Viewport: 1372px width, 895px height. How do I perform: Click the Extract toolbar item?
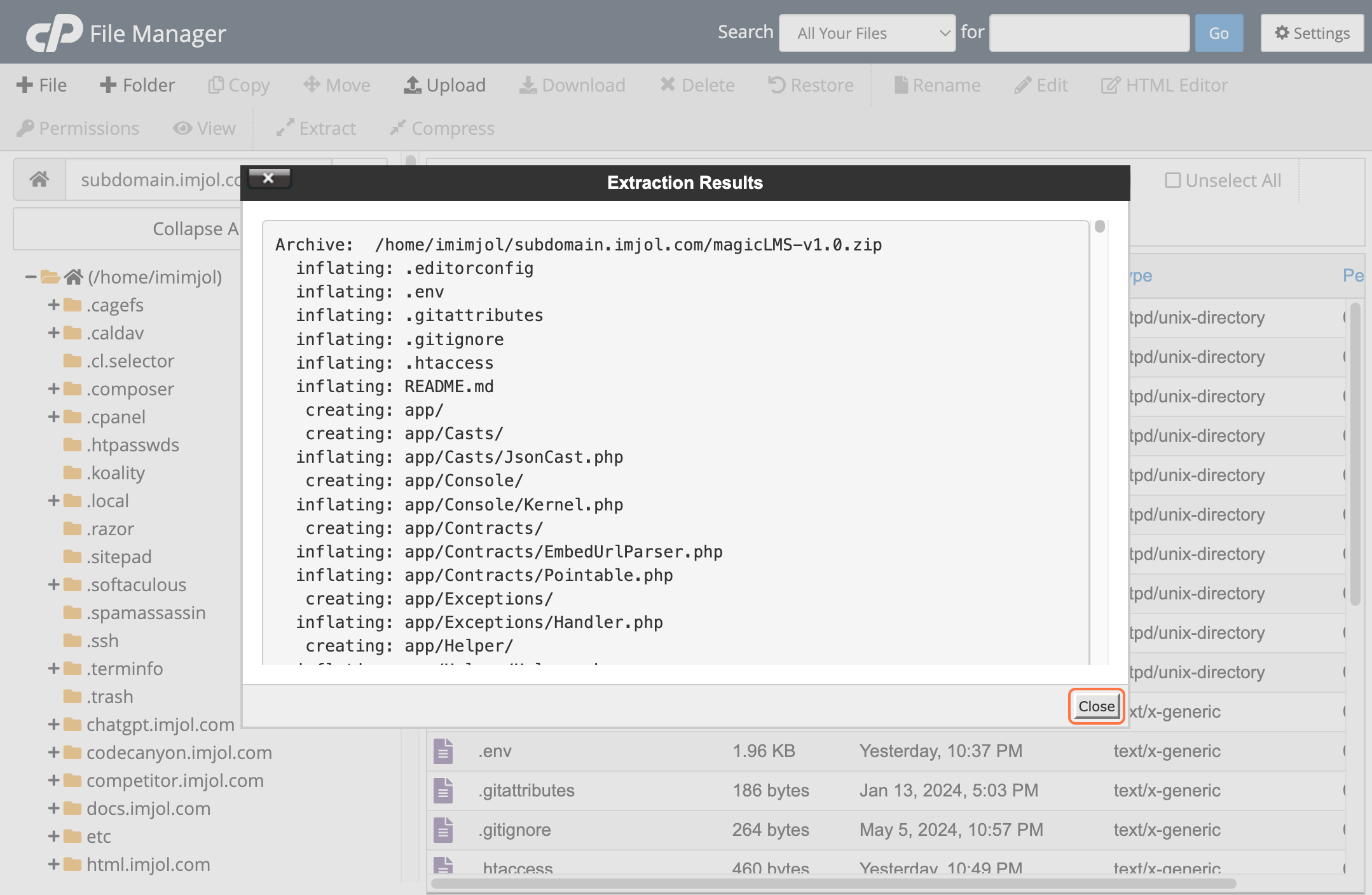point(316,128)
